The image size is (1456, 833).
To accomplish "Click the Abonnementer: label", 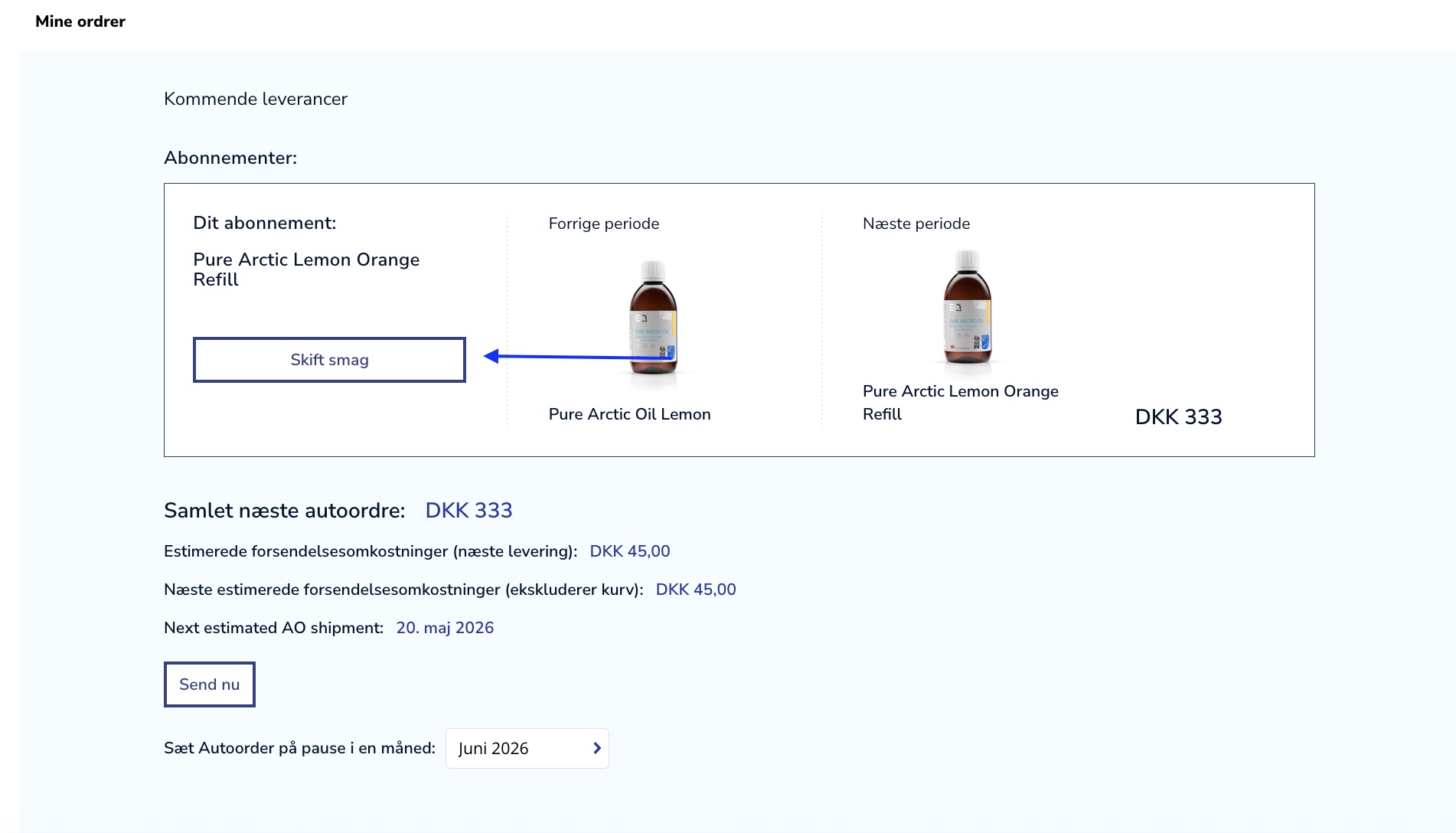I will (230, 158).
